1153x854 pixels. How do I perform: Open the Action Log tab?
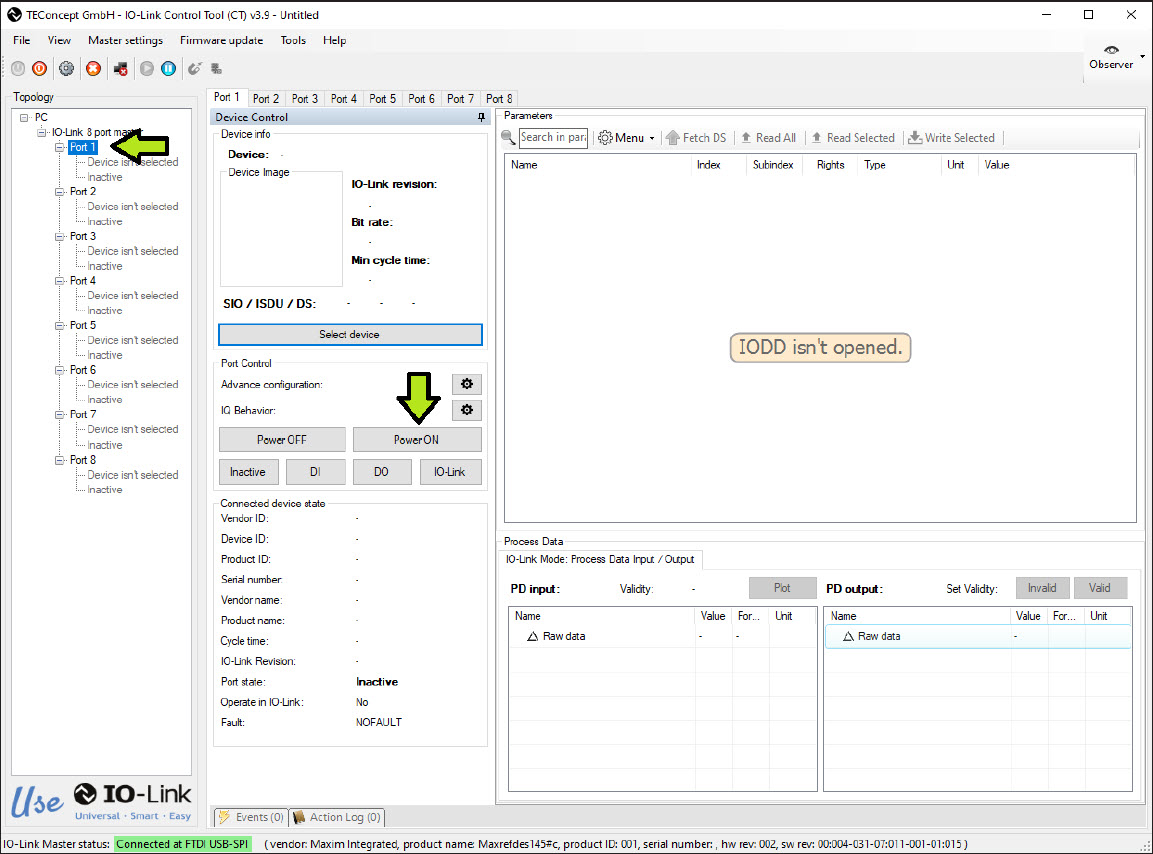pos(337,817)
